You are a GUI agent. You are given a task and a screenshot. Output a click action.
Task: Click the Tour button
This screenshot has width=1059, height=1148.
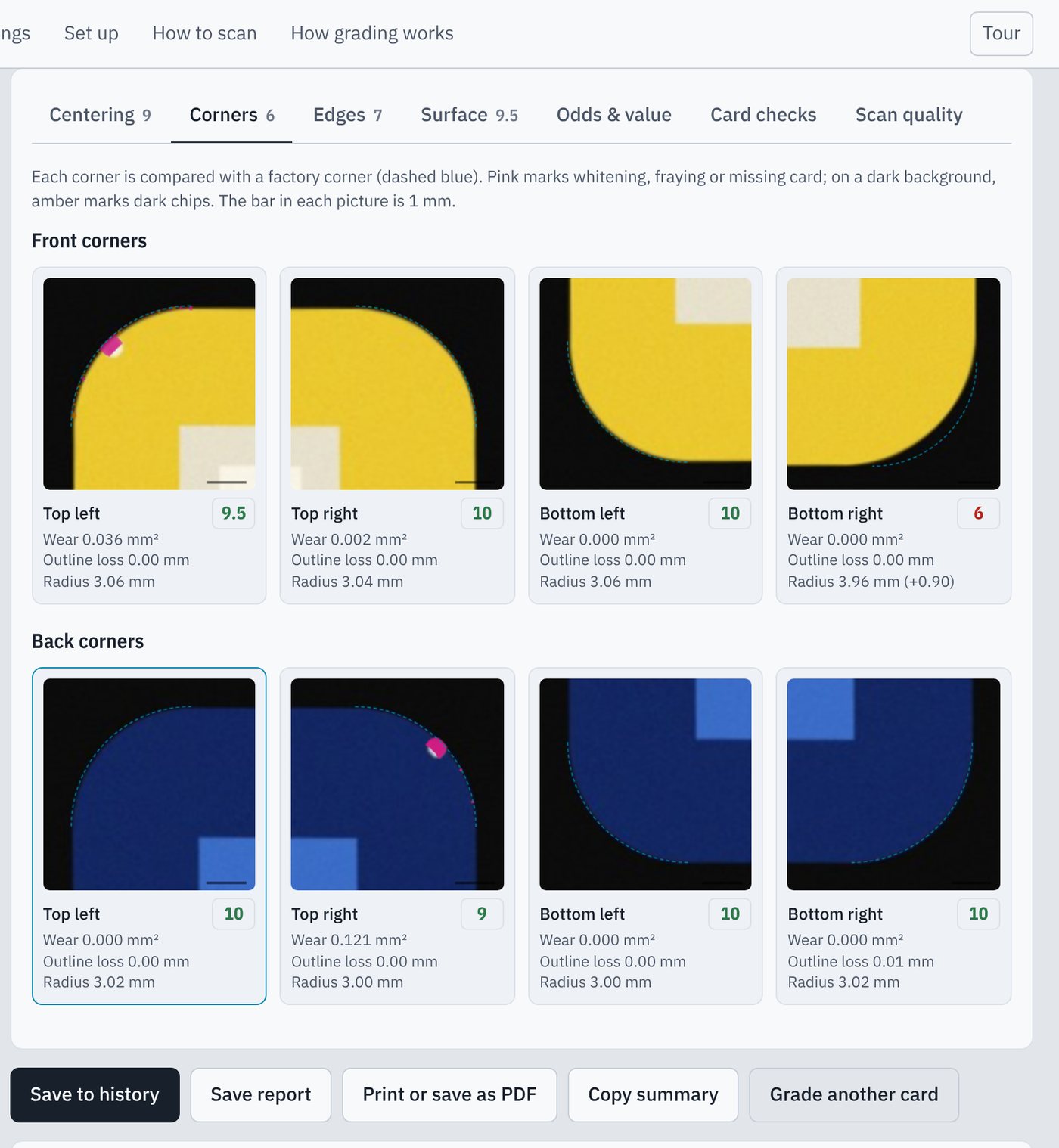pos(1001,33)
